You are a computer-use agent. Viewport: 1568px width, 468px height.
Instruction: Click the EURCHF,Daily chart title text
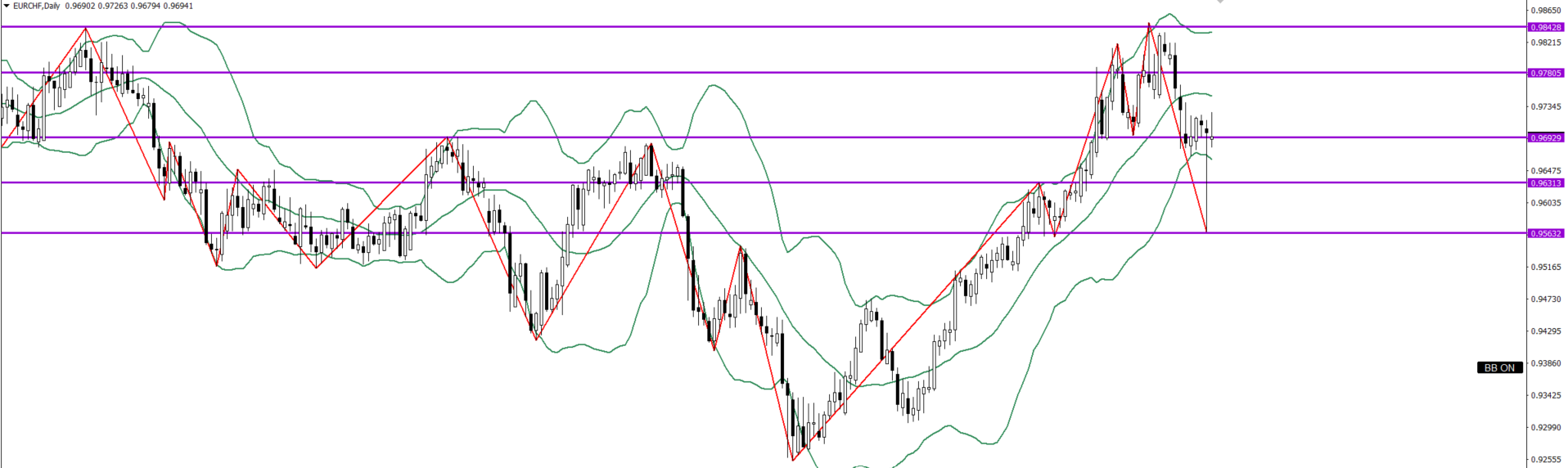(x=36, y=6)
